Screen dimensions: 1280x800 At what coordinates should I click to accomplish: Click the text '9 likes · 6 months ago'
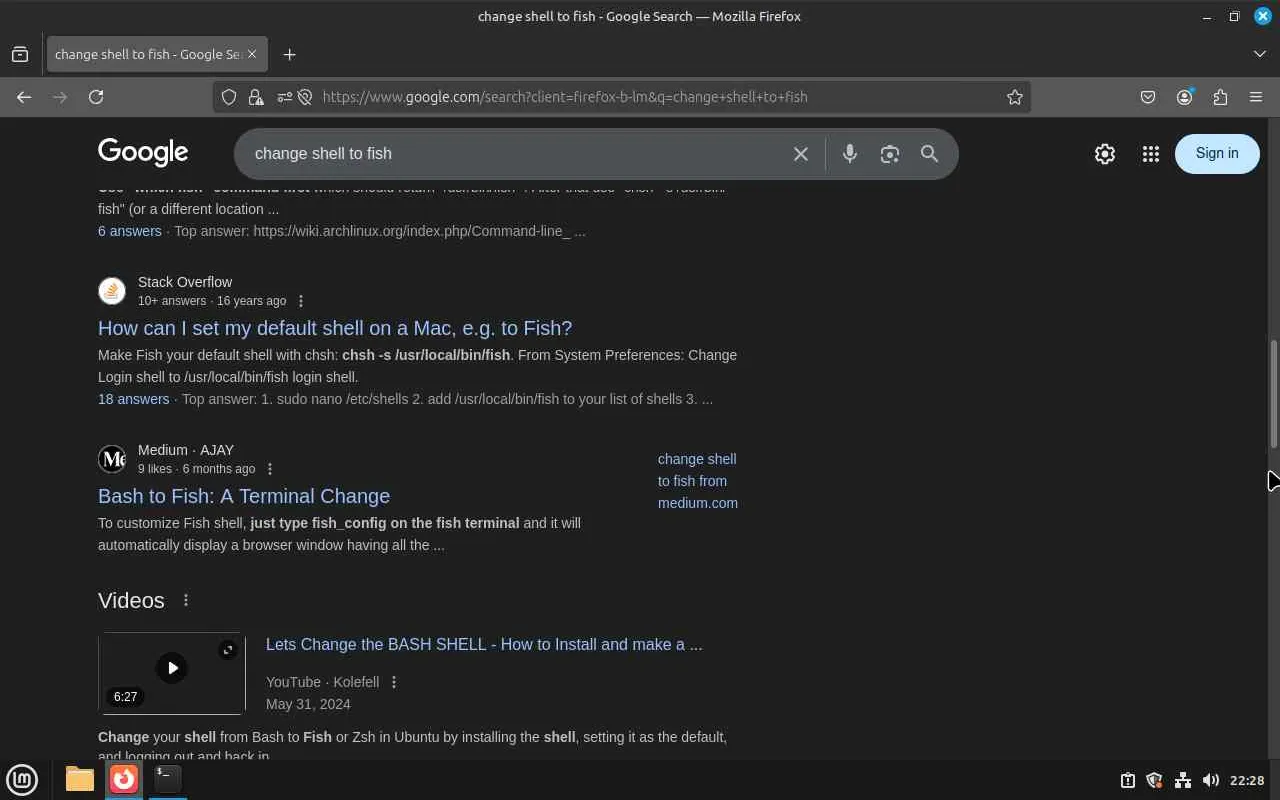point(196,469)
